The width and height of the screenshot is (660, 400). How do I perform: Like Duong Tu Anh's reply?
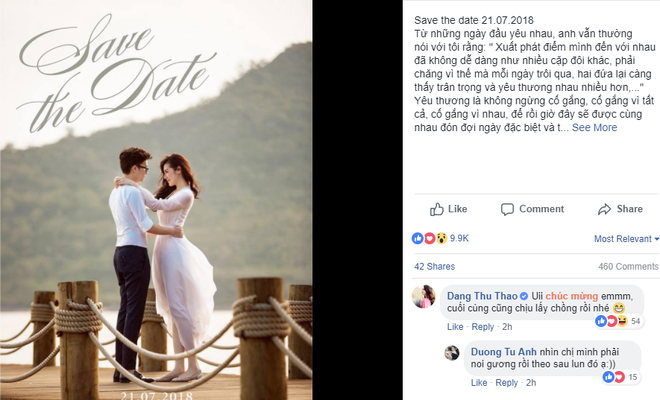tap(479, 382)
